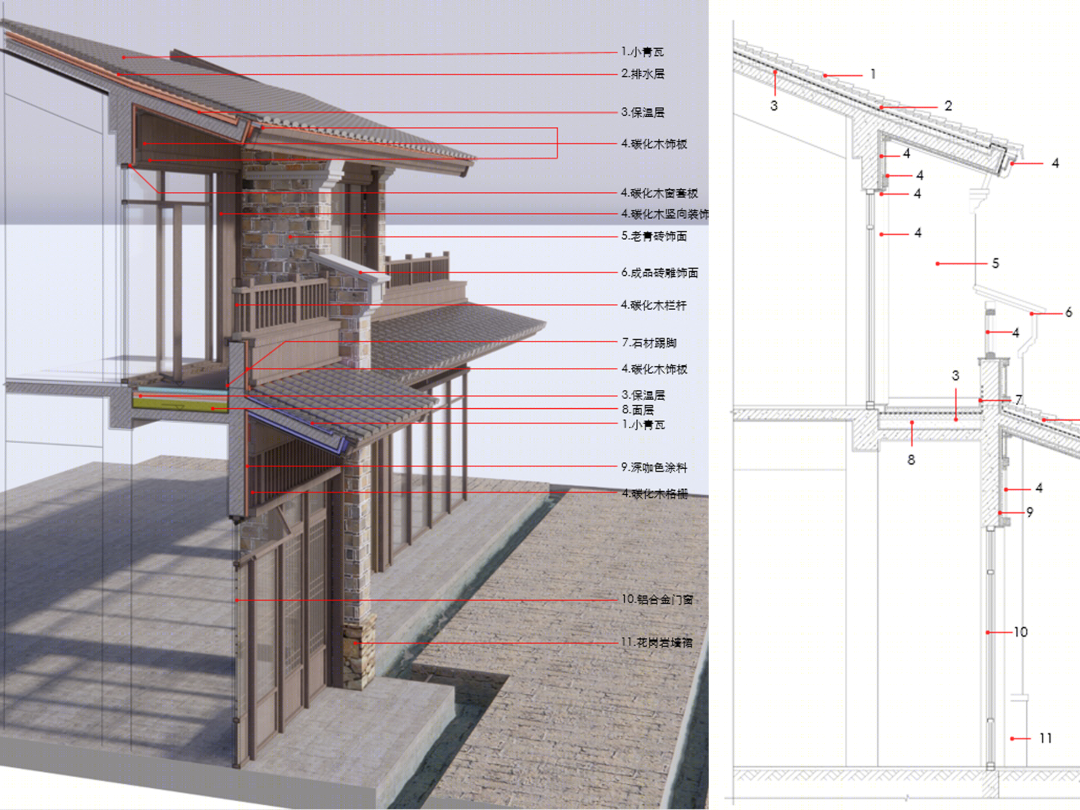The width and height of the screenshot is (1080, 810).
Task: Click number 2 in the section drawing
Action: click(x=948, y=106)
